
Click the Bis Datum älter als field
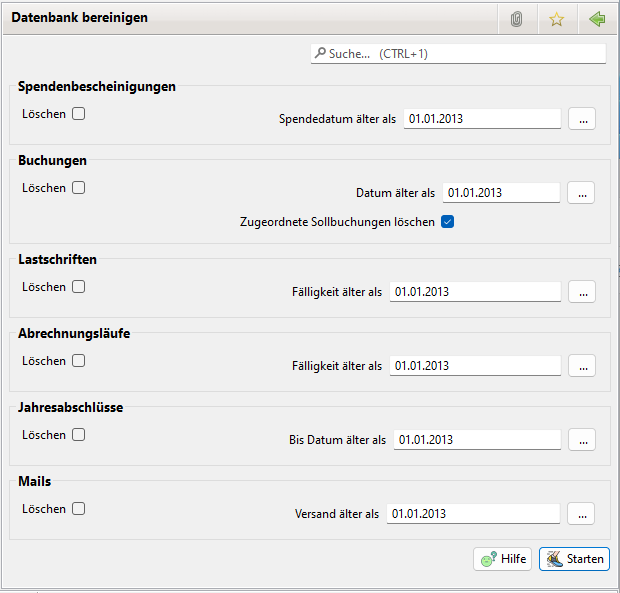pyautogui.click(x=476, y=440)
